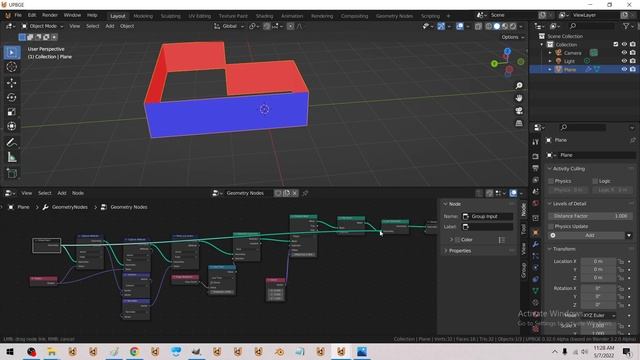Select the Move tool

click(11, 83)
